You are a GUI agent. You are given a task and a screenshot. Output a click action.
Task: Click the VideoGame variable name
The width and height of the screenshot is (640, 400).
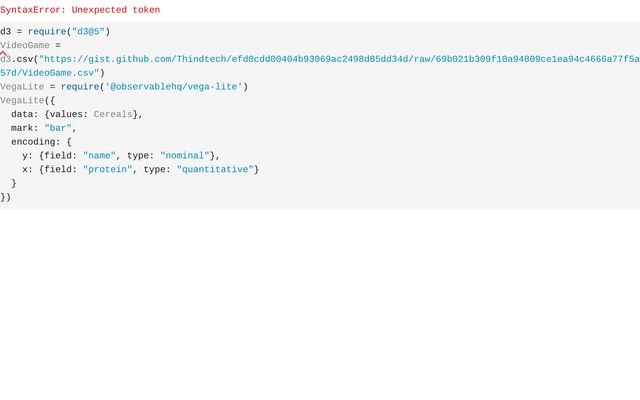24,45
